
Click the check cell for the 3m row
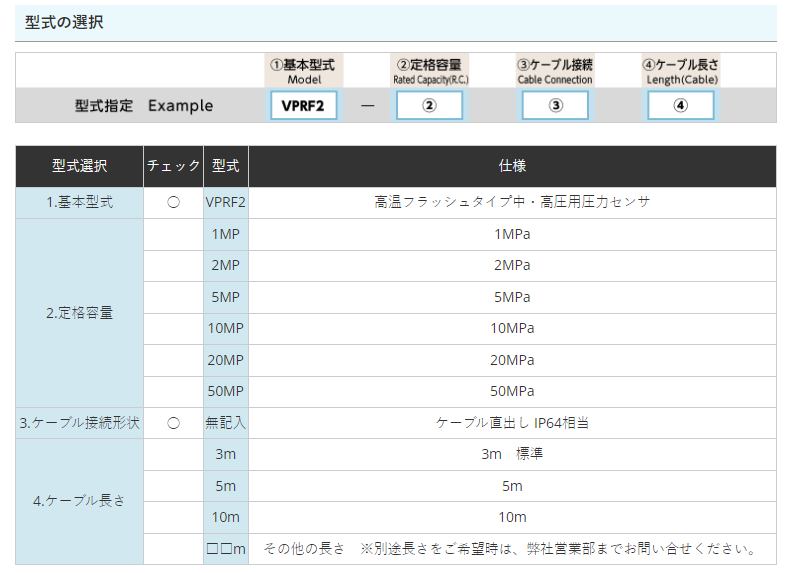(x=173, y=454)
